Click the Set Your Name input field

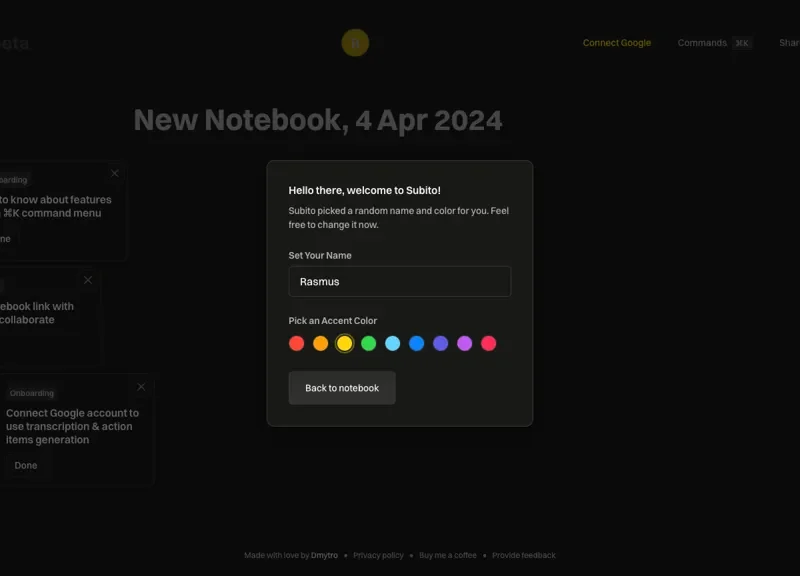(x=399, y=281)
